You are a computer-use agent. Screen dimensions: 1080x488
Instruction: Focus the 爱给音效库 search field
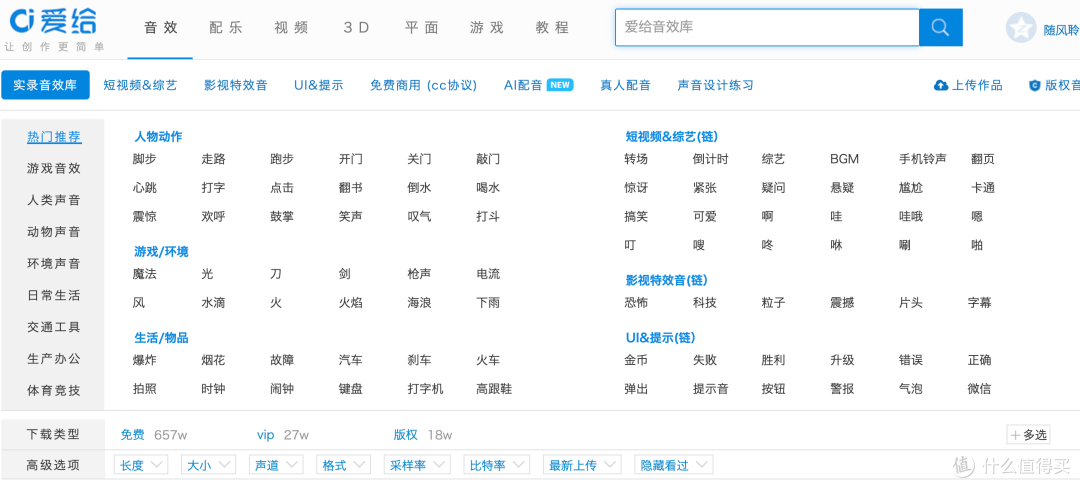tap(767, 28)
